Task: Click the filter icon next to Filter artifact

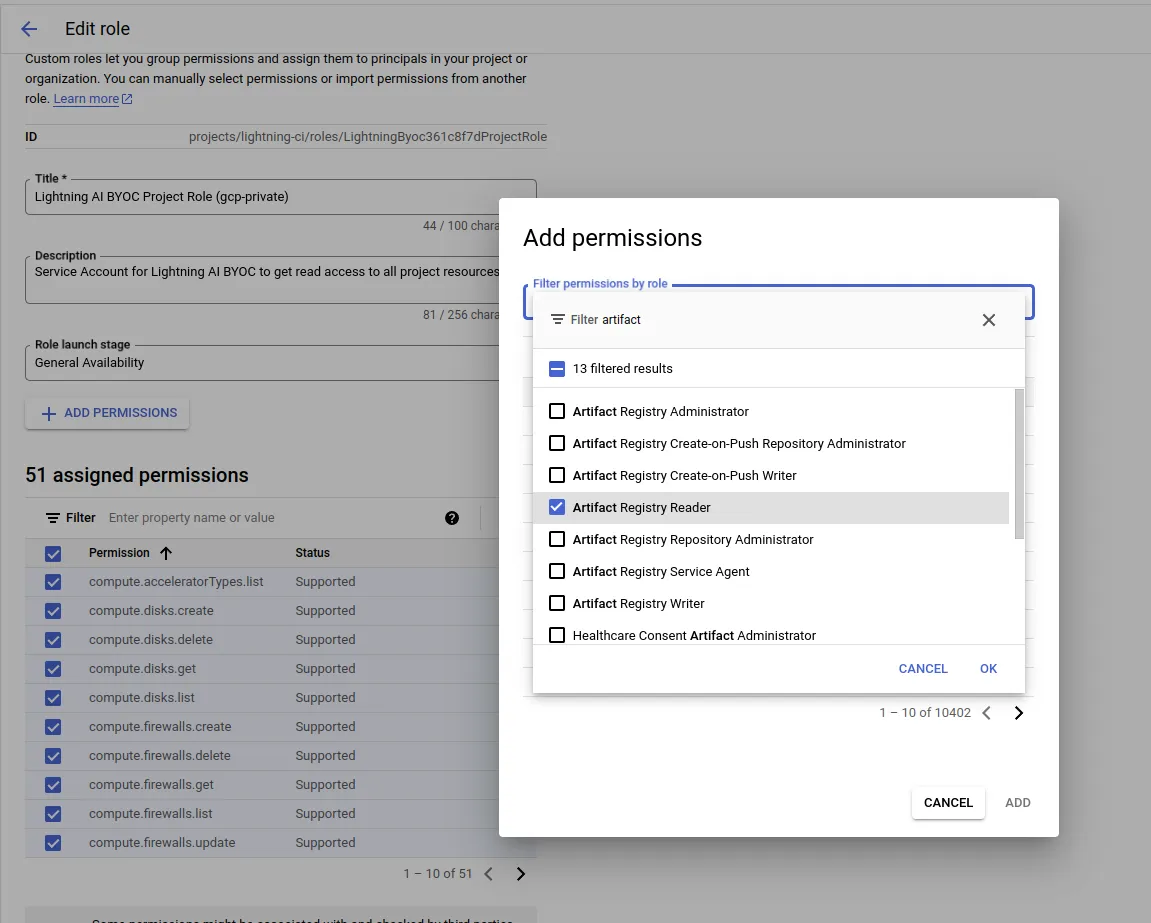Action: 557,319
